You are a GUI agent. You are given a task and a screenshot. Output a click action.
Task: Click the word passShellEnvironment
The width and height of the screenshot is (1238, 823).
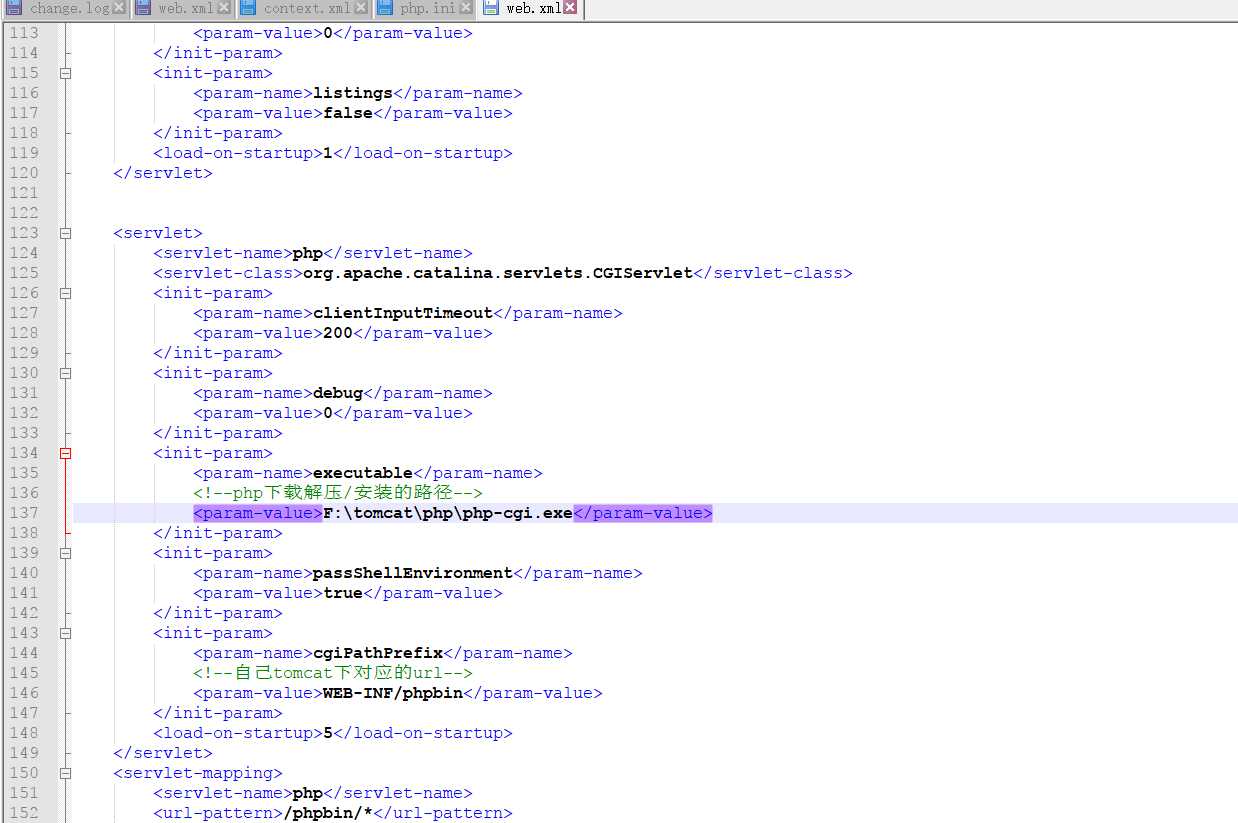[x=413, y=573]
